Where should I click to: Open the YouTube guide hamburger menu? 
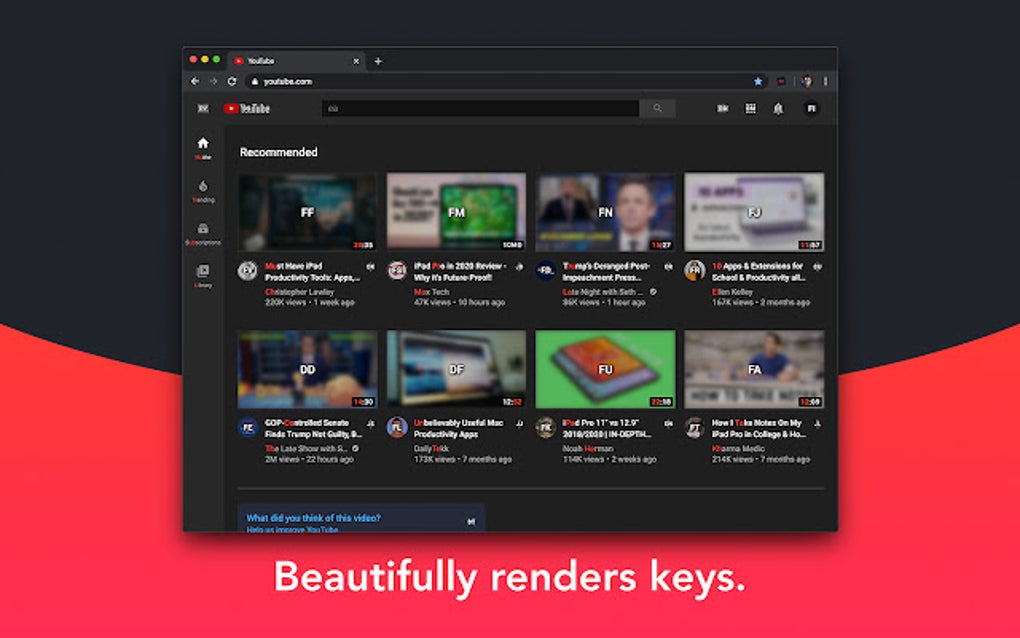203,109
